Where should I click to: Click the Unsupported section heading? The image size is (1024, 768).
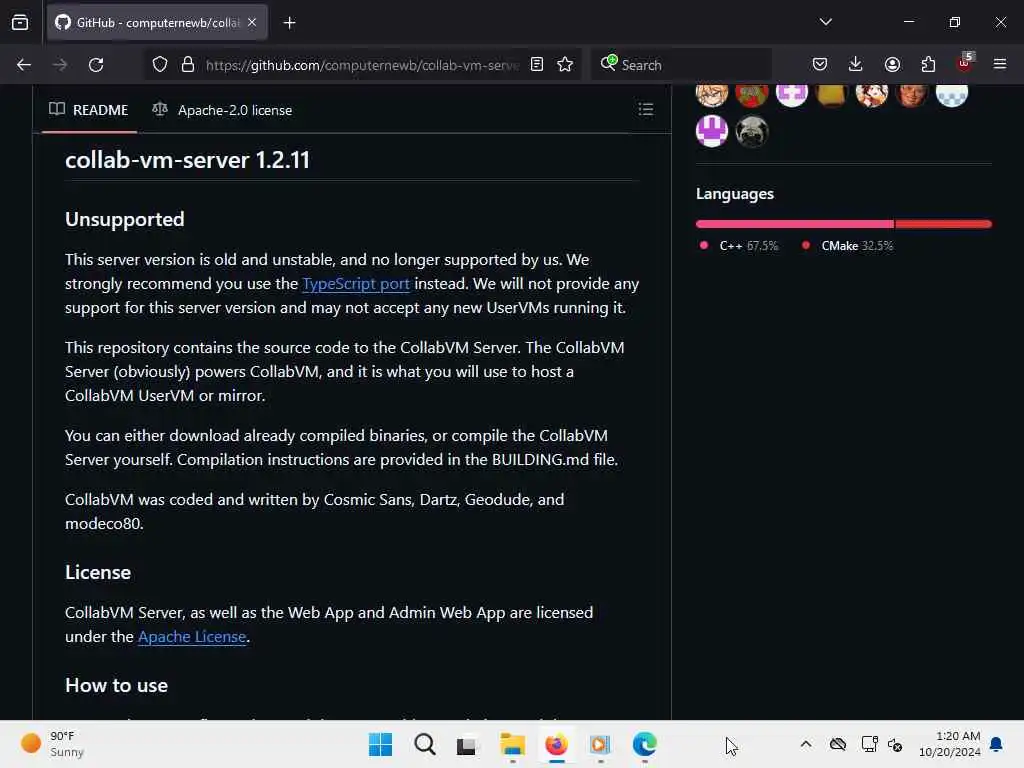click(125, 219)
